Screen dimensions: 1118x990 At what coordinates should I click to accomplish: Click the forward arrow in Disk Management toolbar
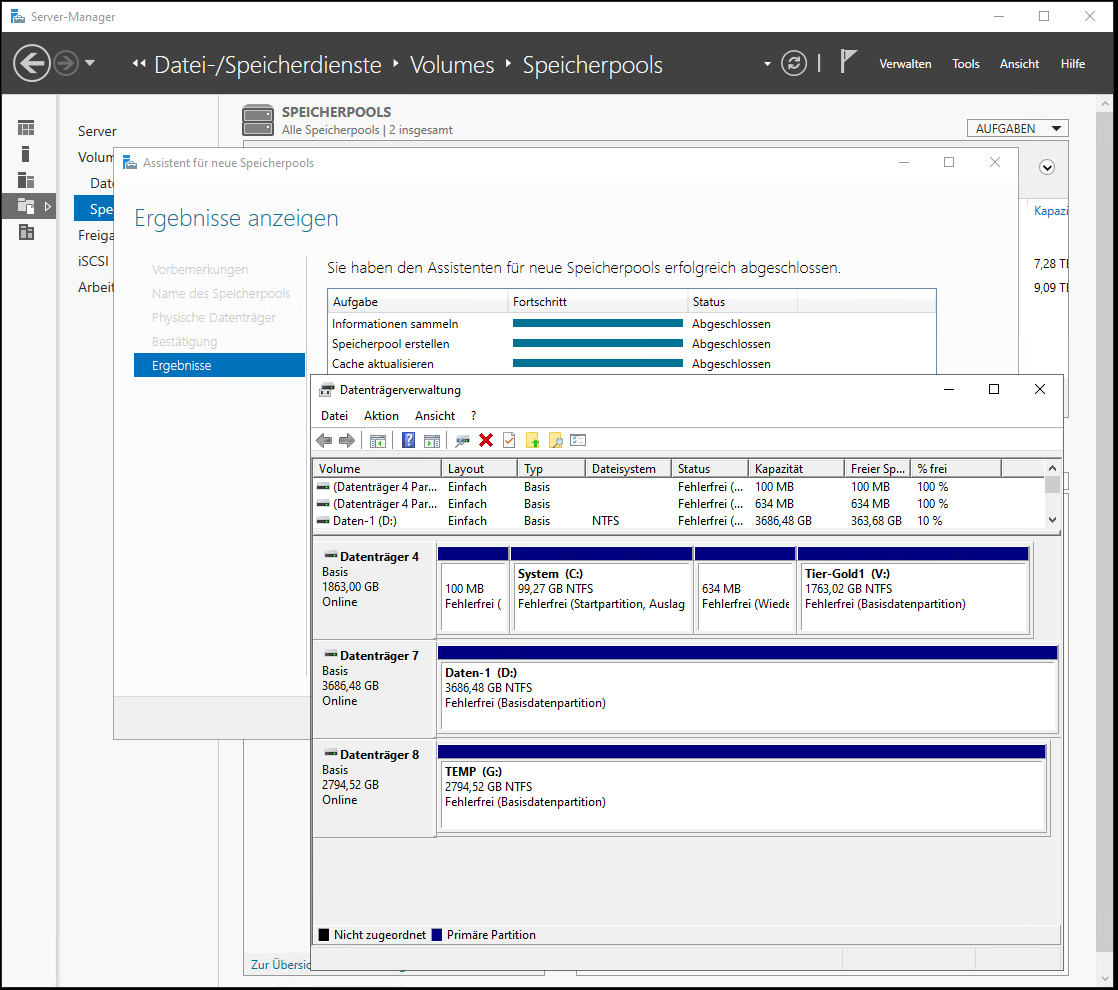pyautogui.click(x=347, y=441)
